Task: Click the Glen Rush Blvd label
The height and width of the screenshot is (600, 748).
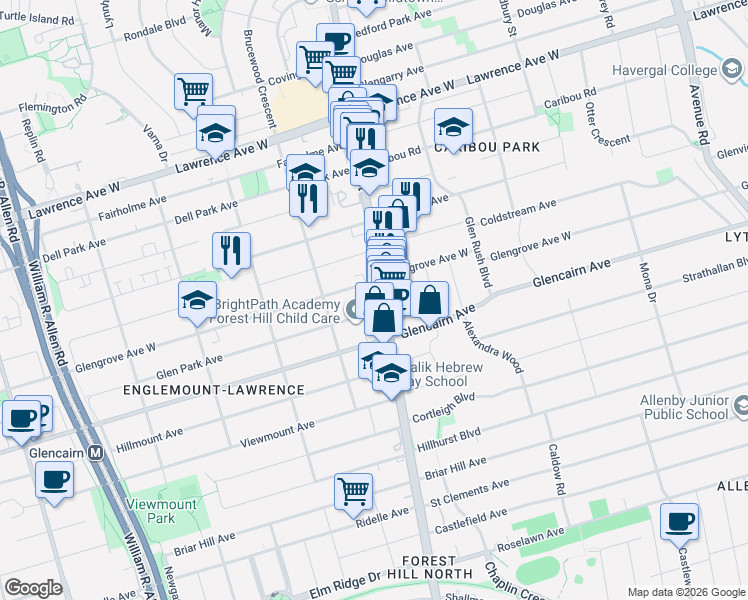Action: (478, 252)
